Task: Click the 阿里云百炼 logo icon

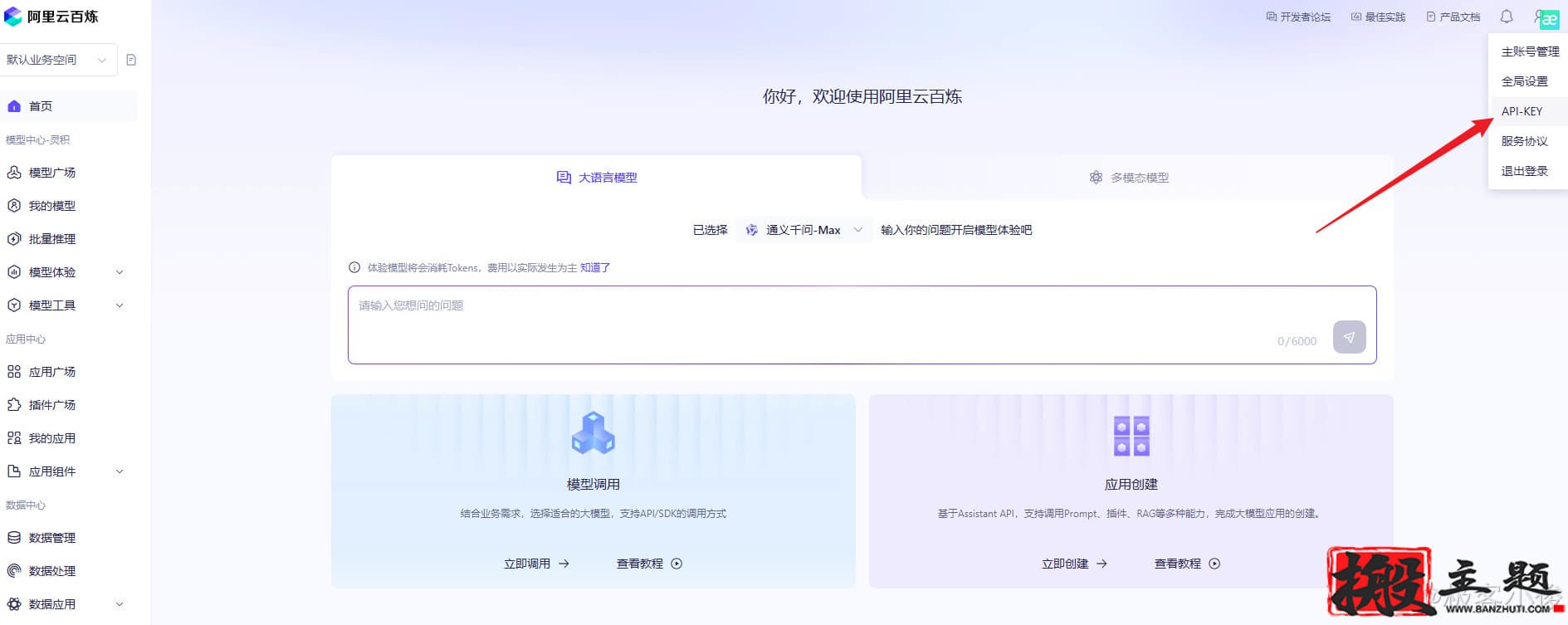Action: (x=13, y=17)
